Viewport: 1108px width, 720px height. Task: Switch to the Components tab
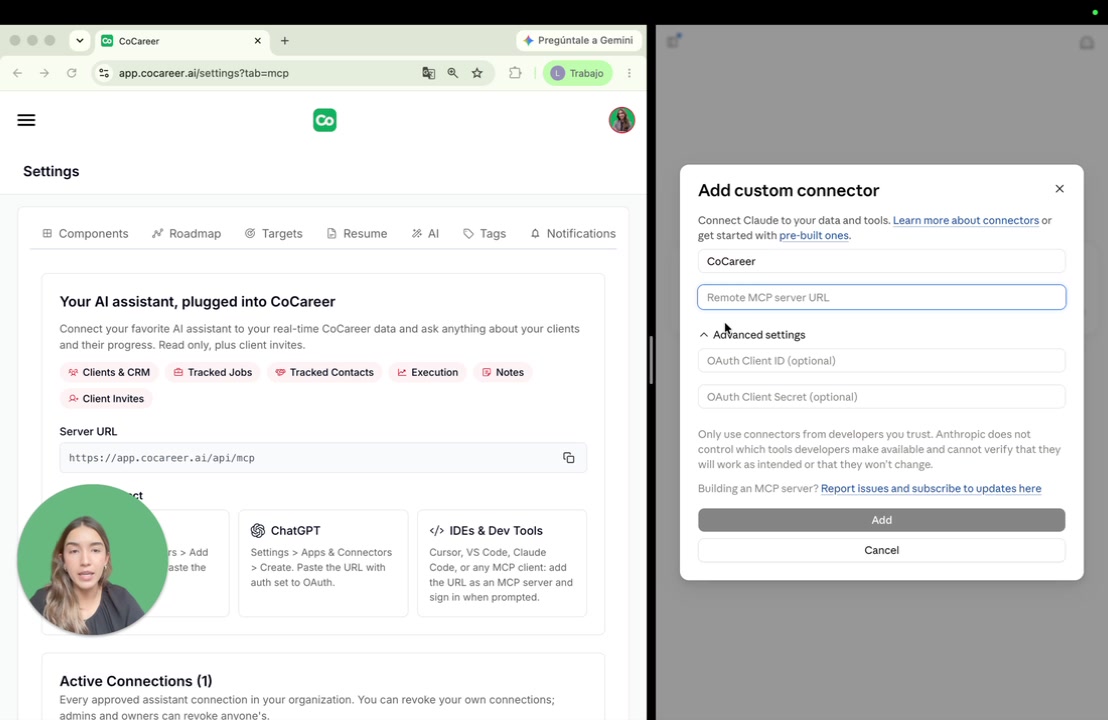[x=86, y=233]
